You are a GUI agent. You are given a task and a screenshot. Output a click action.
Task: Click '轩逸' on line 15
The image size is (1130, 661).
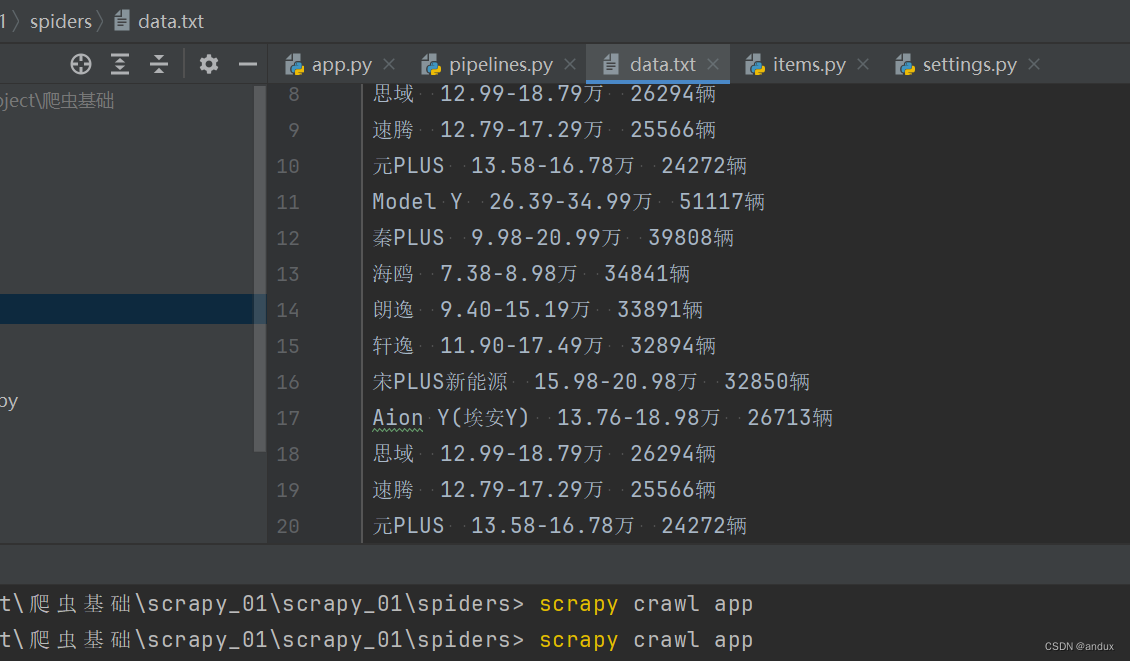click(393, 346)
